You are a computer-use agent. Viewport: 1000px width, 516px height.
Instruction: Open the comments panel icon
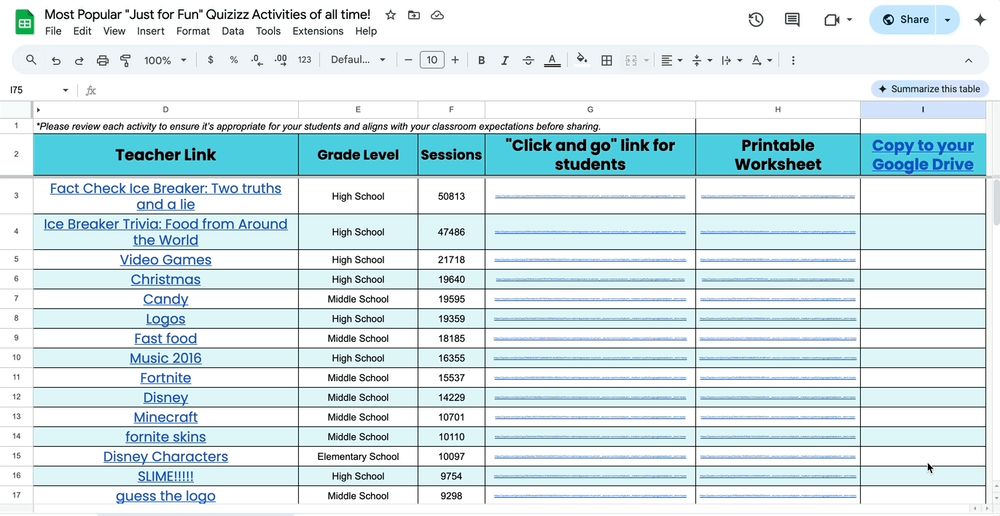(792, 20)
